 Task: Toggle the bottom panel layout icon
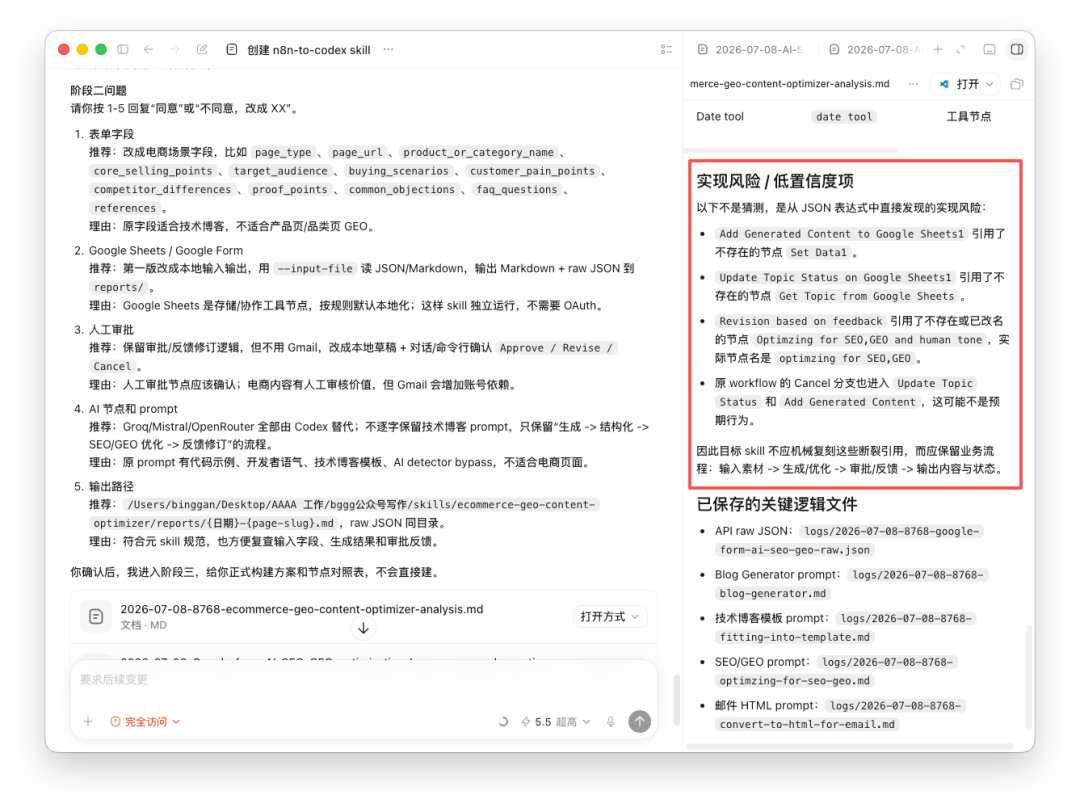[x=989, y=49]
